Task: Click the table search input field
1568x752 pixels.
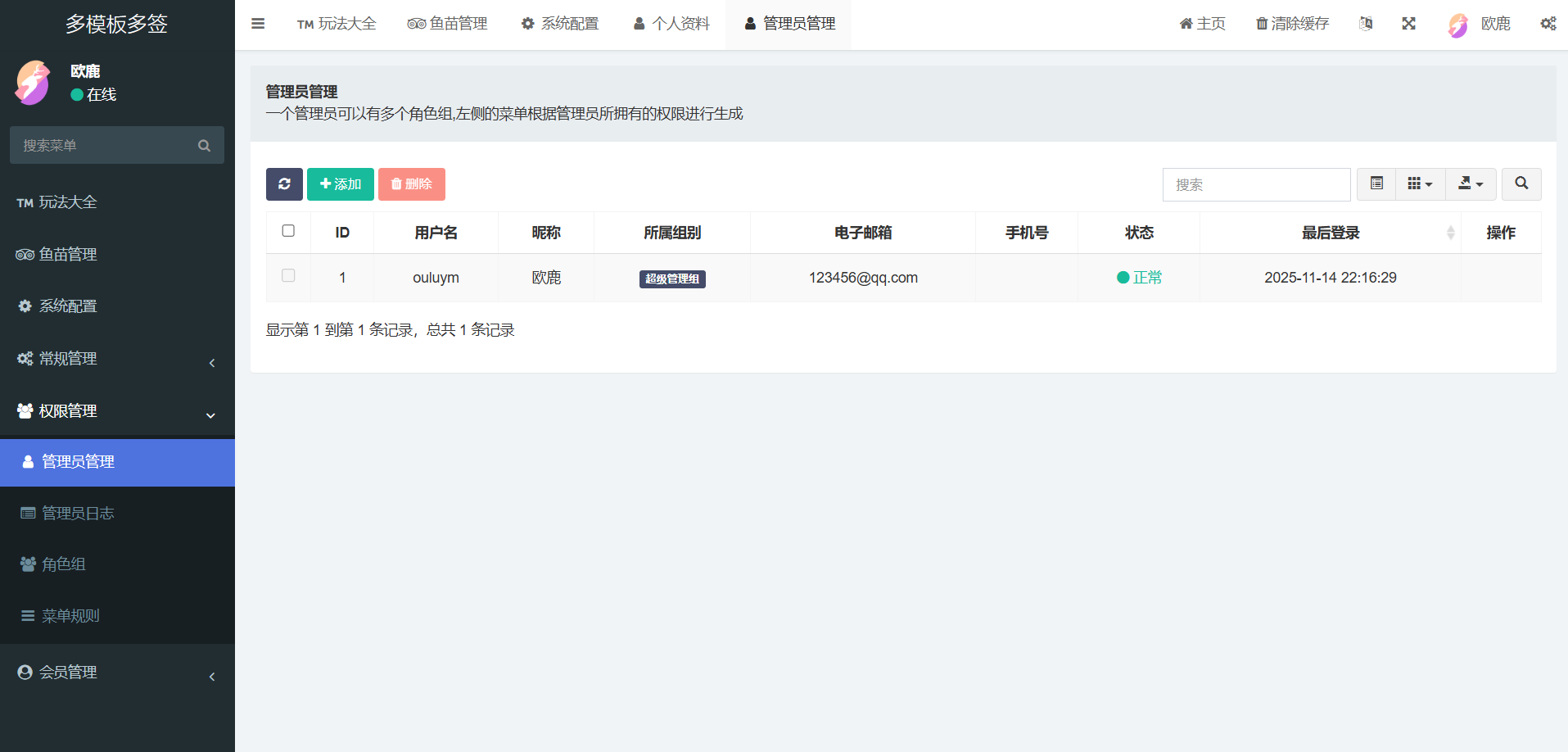Action: [x=1256, y=185]
